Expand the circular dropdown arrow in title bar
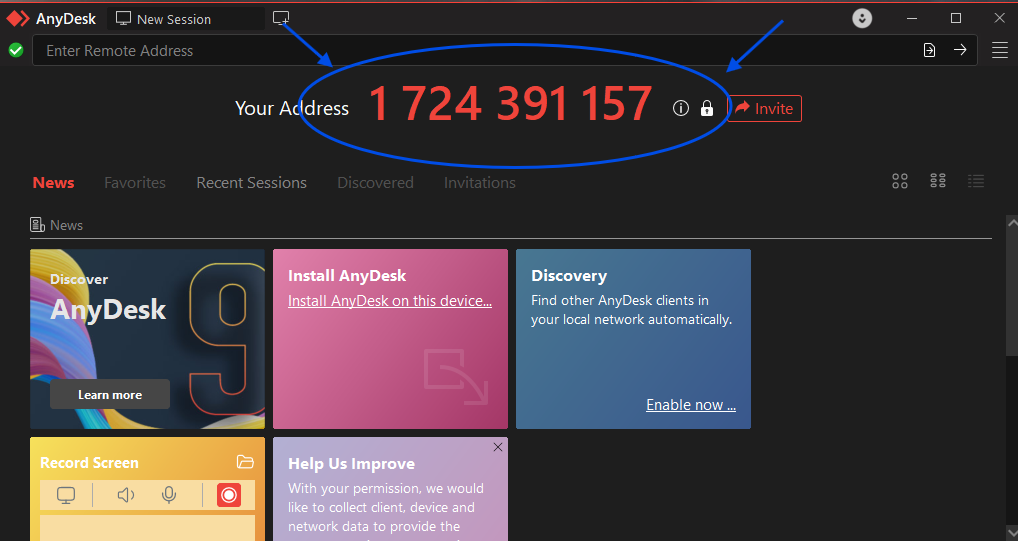The width and height of the screenshot is (1018, 541). 862,18
